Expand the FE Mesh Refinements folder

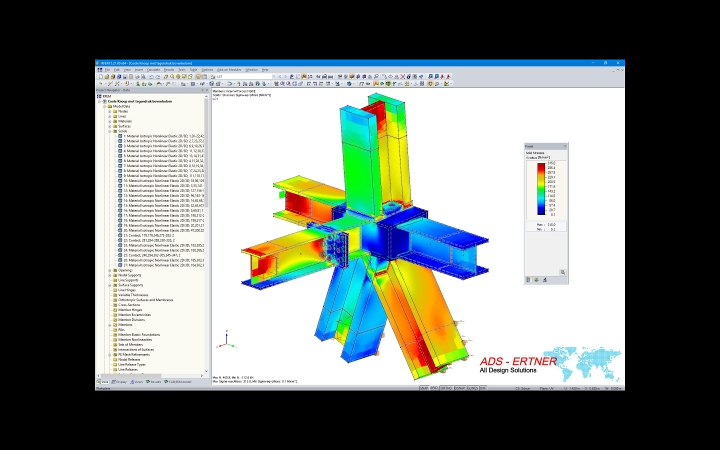tap(110, 354)
